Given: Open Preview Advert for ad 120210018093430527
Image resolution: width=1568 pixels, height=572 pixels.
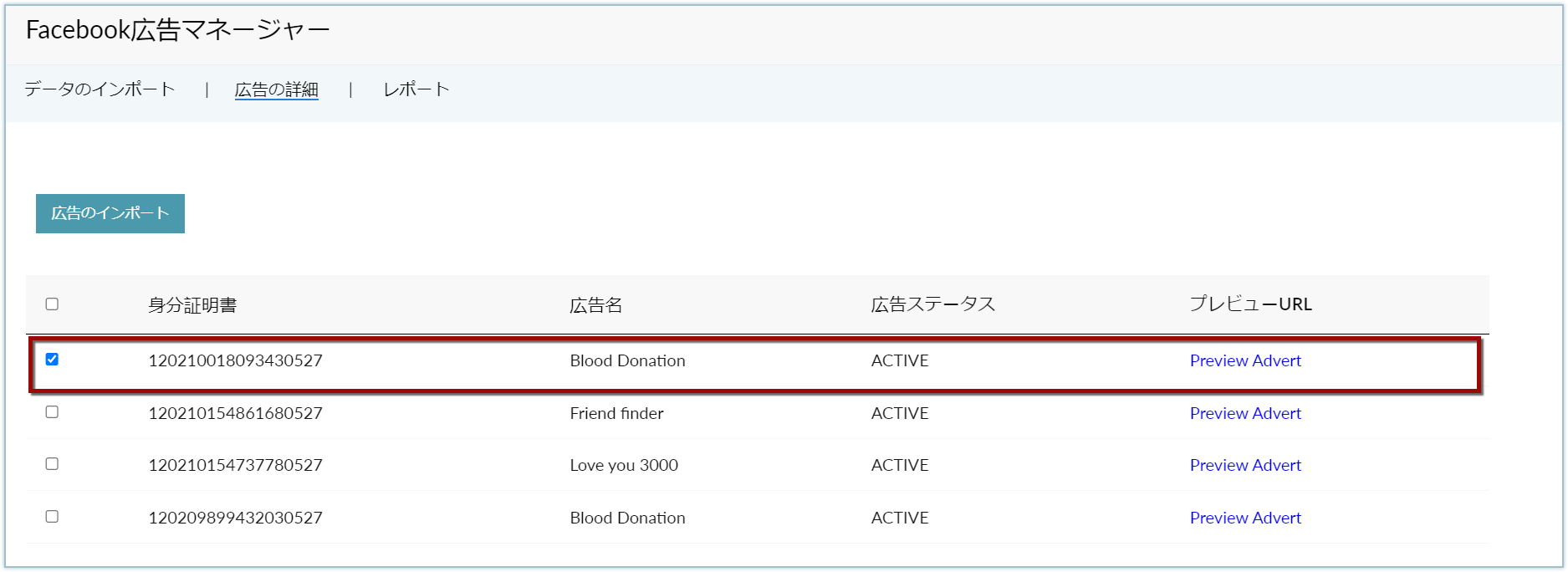Looking at the screenshot, I should coord(1245,360).
